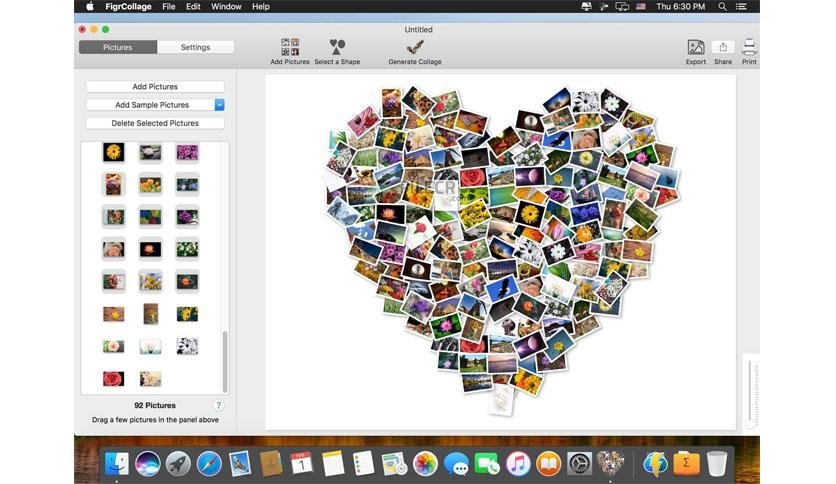Expand the Add Sample Pictures dropdown arrow

pyautogui.click(x=219, y=105)
